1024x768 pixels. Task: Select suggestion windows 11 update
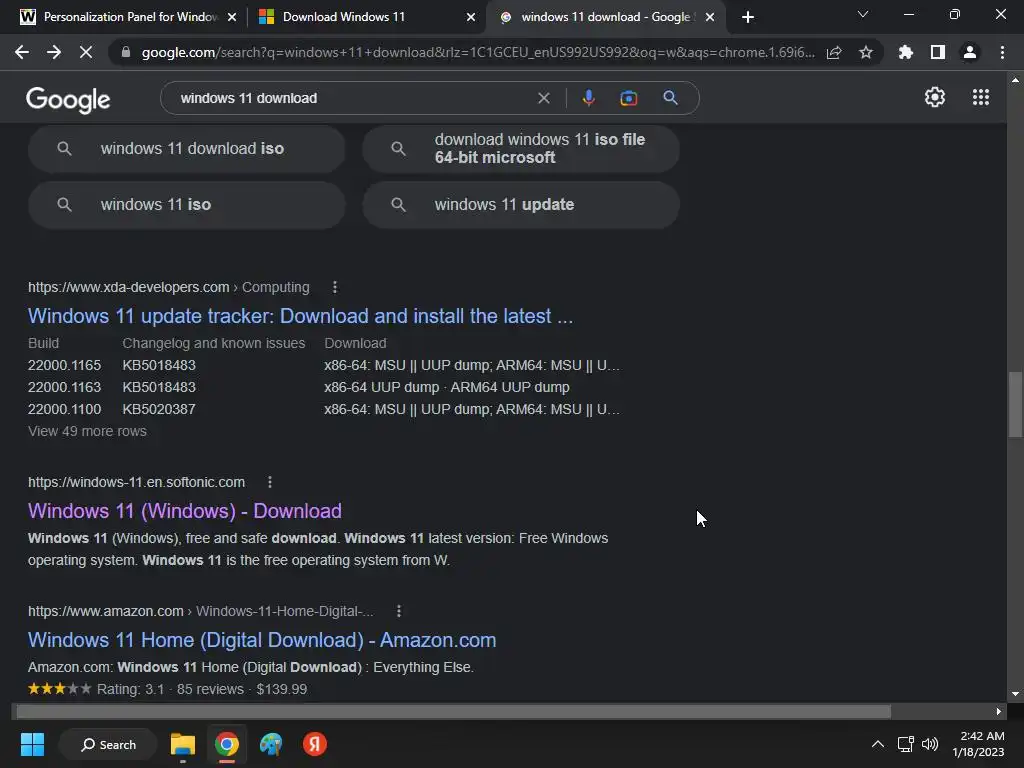click(521, 204)
